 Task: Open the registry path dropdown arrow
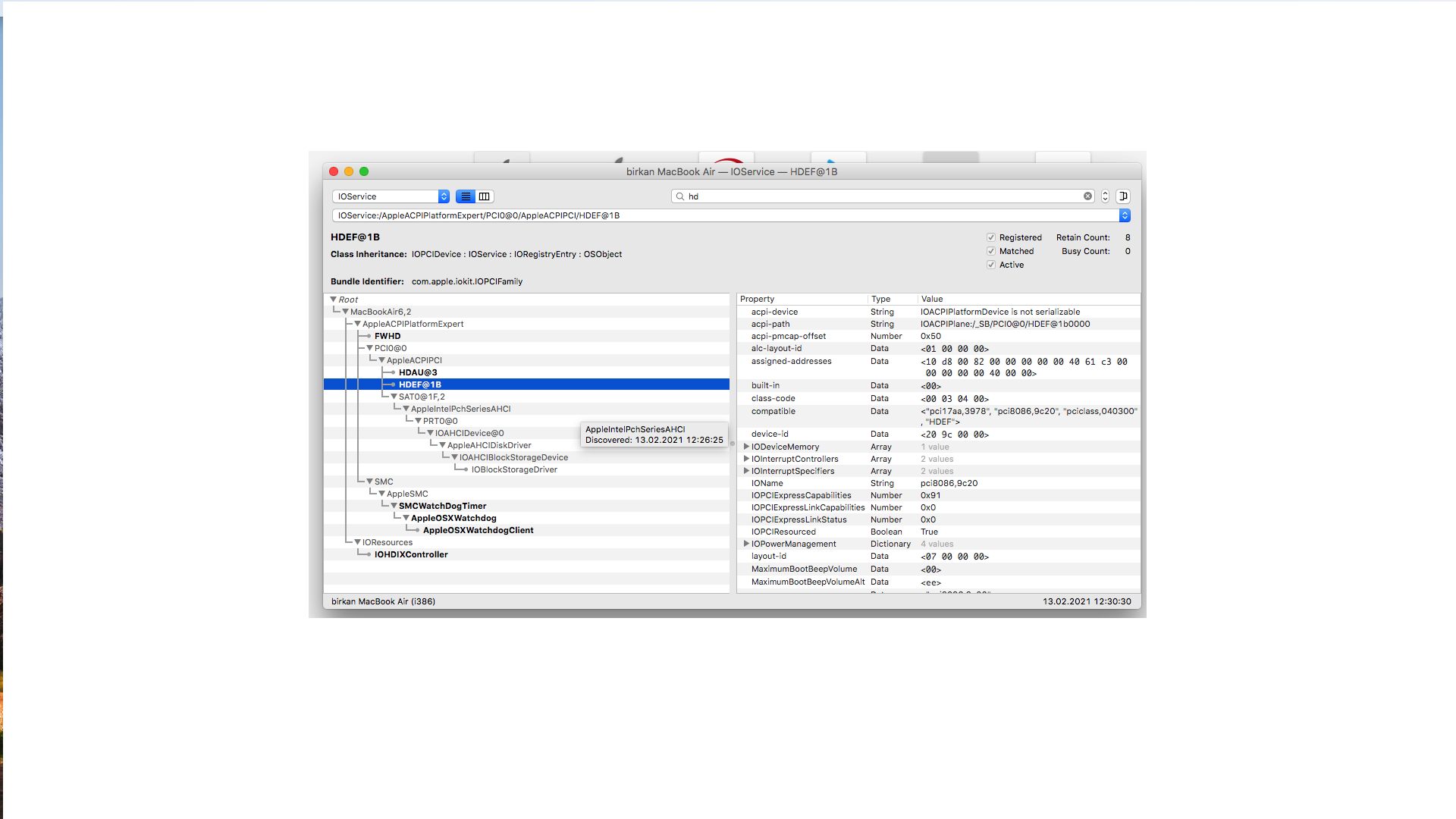tap(1125, 215)
